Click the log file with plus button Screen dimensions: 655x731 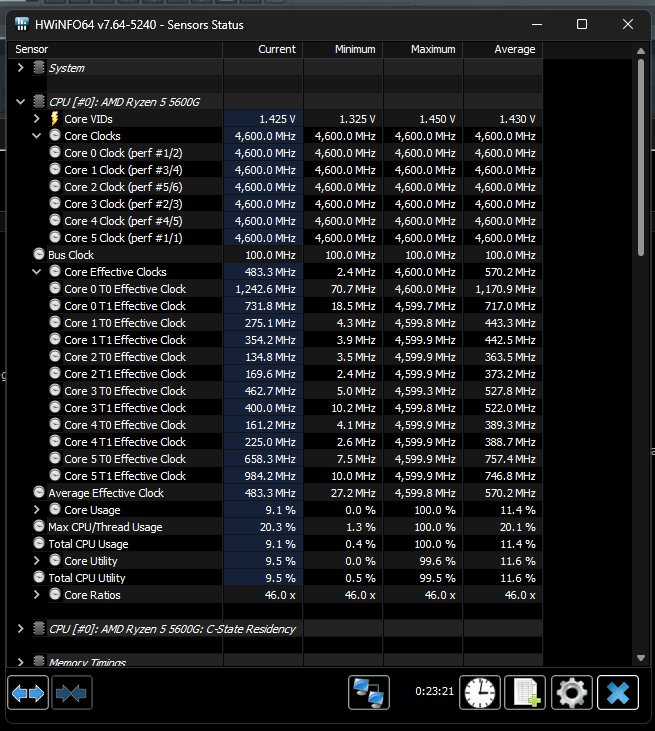(525, 692)
